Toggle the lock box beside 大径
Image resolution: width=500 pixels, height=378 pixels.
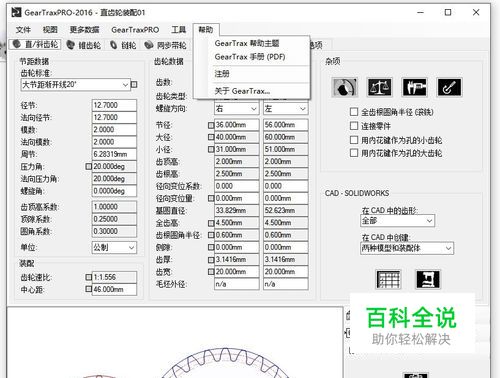[211, 137]
